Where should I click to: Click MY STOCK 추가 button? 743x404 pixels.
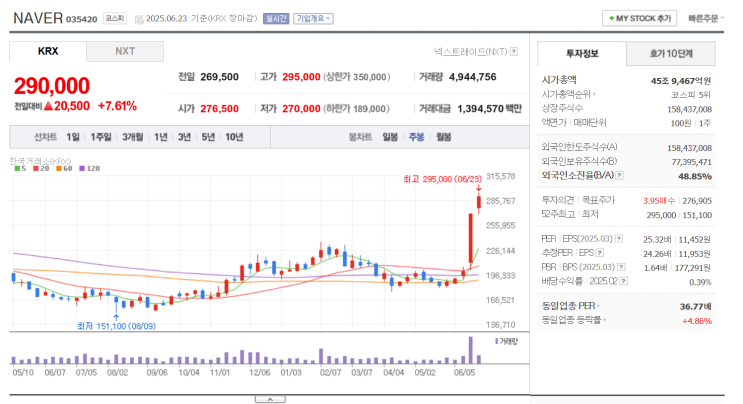[639, 18]
